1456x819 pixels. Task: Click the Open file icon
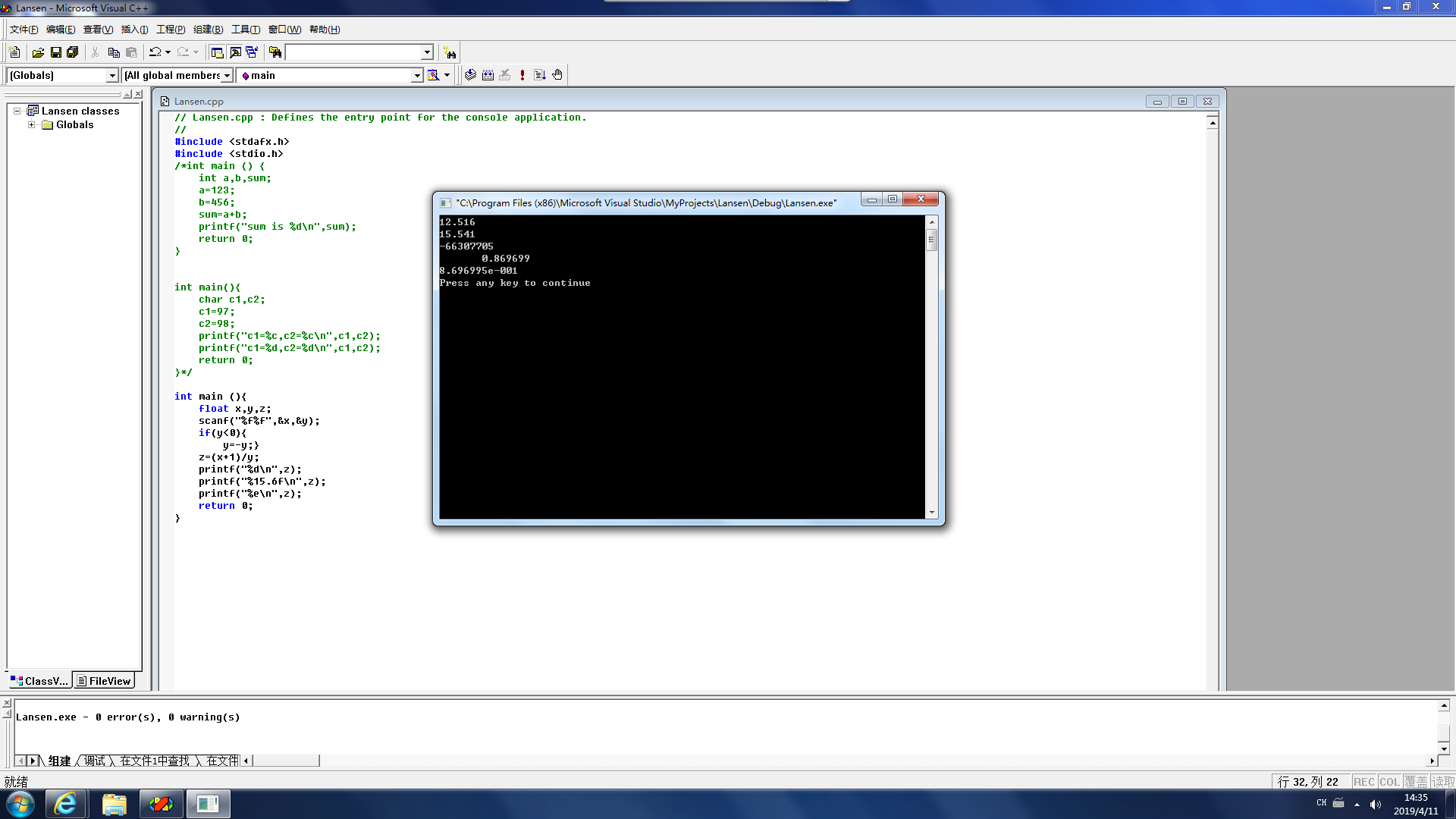tap(38, 52)
